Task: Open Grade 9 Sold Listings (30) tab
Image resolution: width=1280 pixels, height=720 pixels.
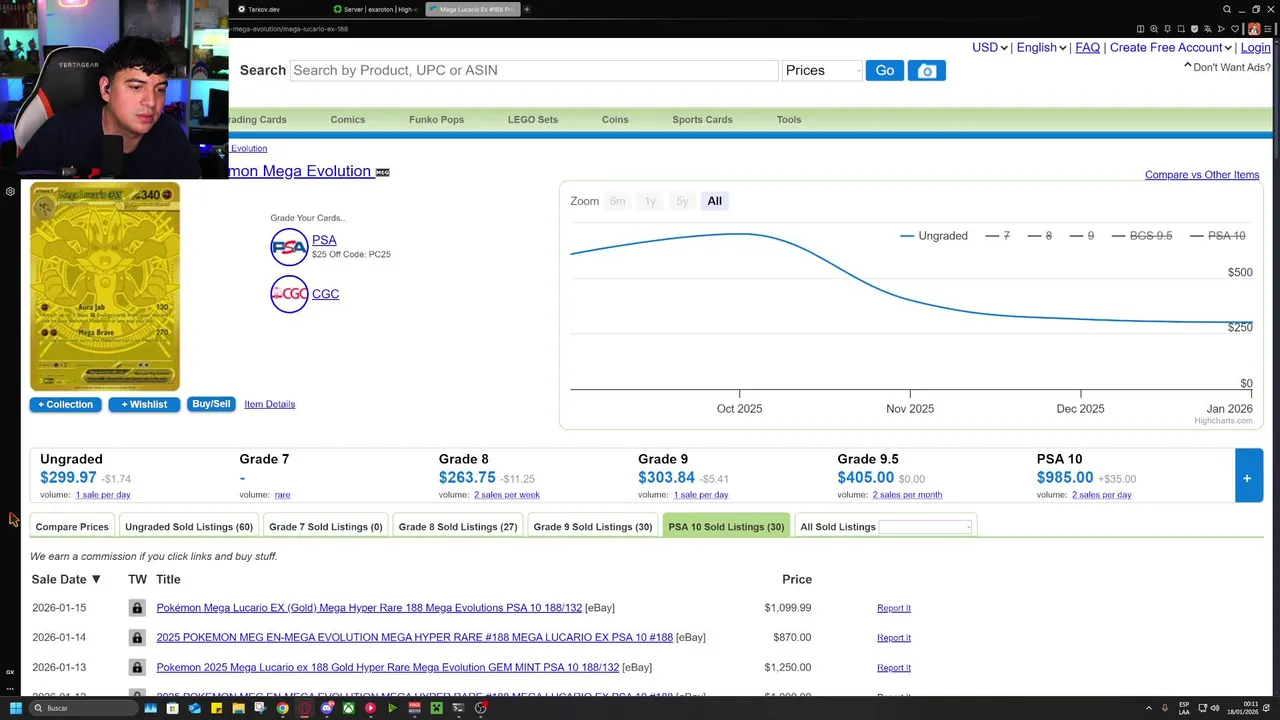Action: tap(593, 527)
